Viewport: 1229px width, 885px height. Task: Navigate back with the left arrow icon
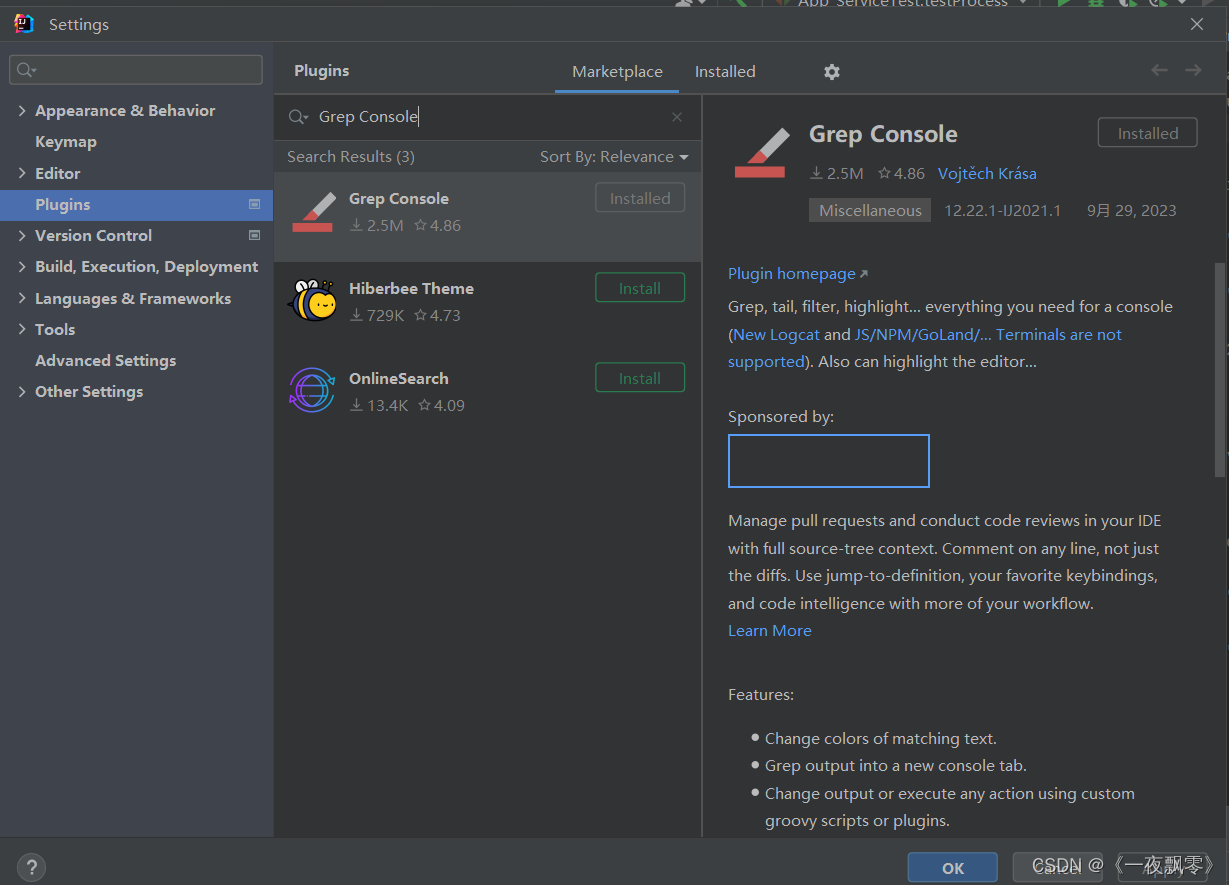(x=1159, y=70)
